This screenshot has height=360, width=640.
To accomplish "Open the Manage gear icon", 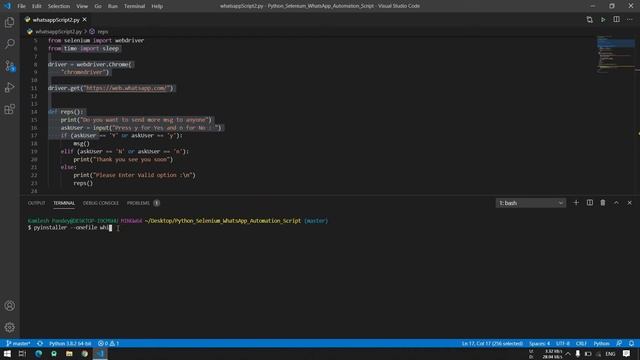I will tap(9, 327).
